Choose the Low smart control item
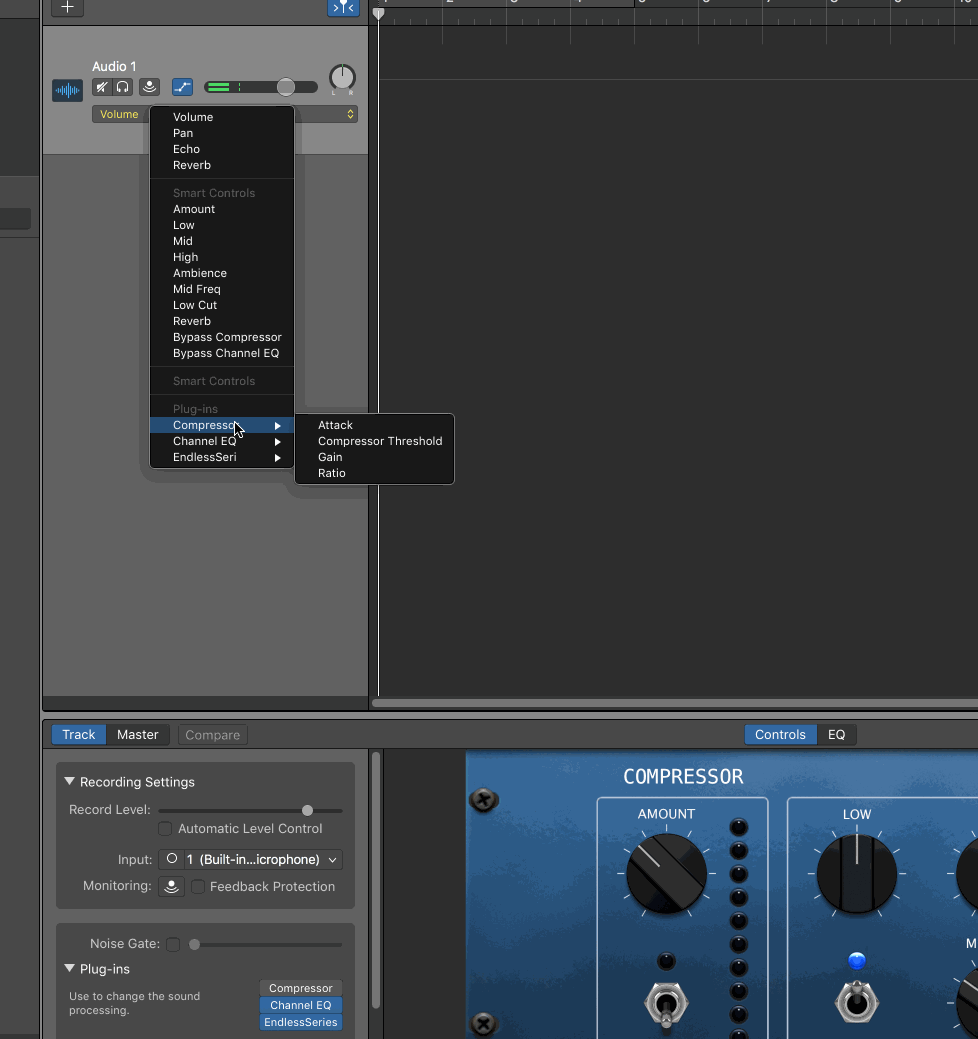Image resolution: width=978 pixels, height=1039 pixels. (222, 225)
